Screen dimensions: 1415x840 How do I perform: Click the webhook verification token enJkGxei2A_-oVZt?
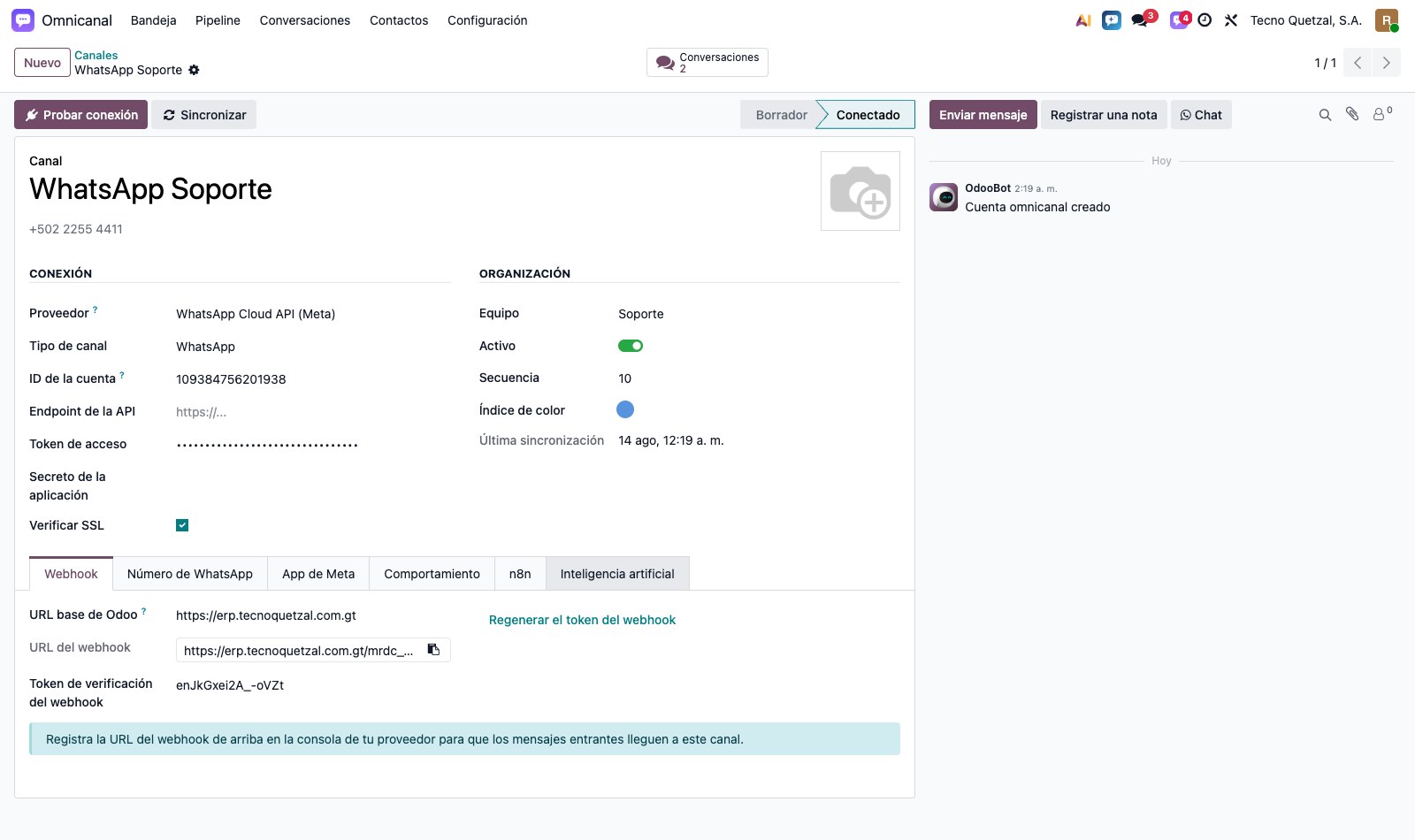point(230,685)
